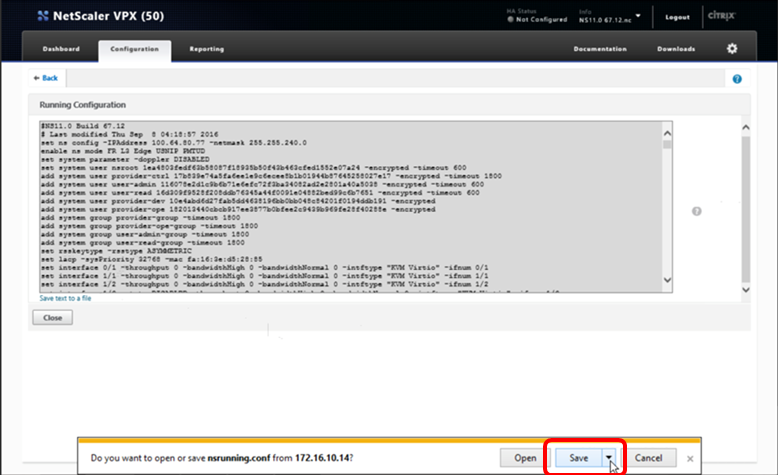Click the 'add system user provider-ctrl' line
The image size is (779, 475).
tap(271, 176)
